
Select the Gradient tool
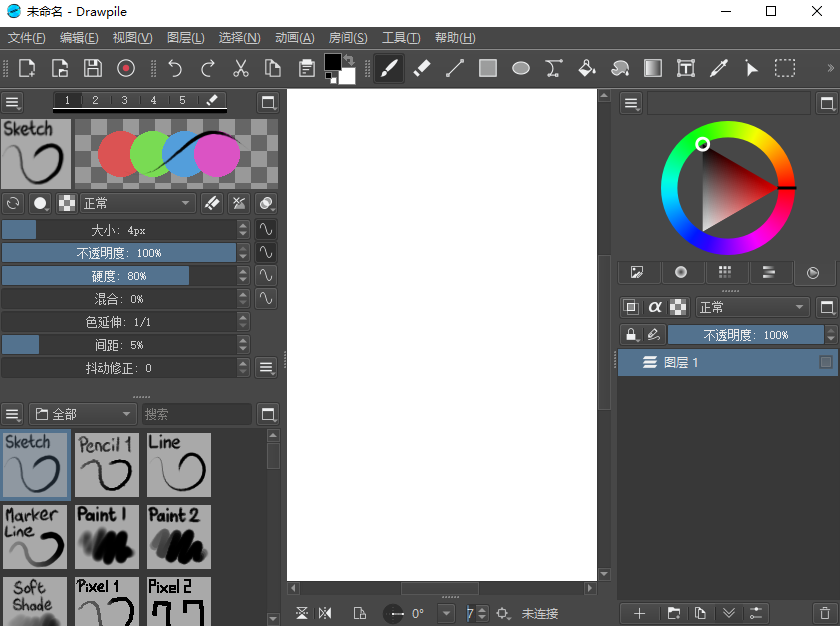[x=653, y=69]
